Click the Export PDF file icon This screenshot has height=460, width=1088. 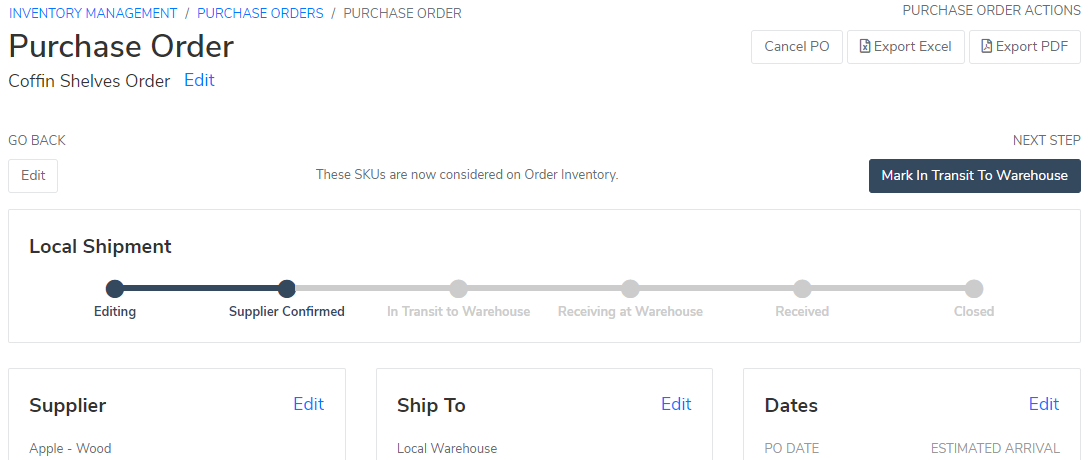click(986, 47)
